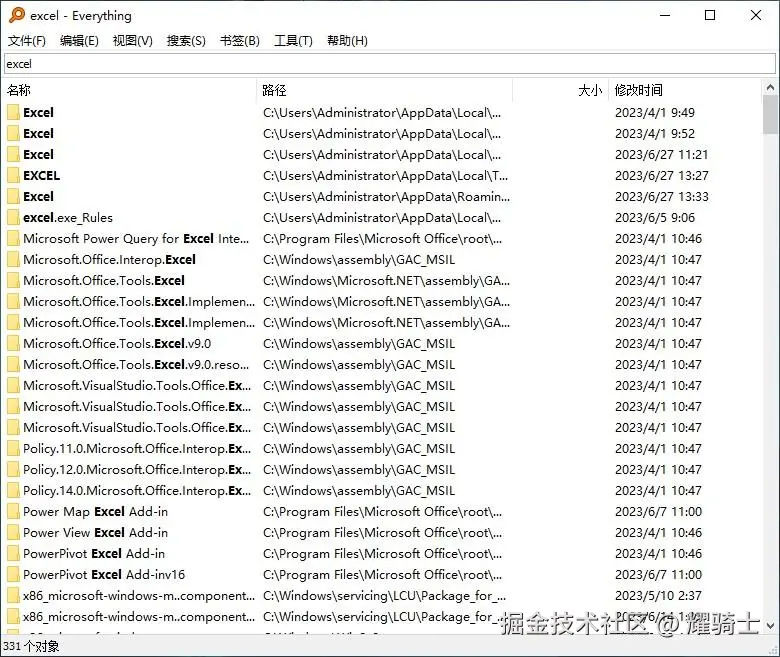Select PowerPivot Excel Add-inv16 name
The width and height of the screenshot is (780, 657).
pos(103,574)
